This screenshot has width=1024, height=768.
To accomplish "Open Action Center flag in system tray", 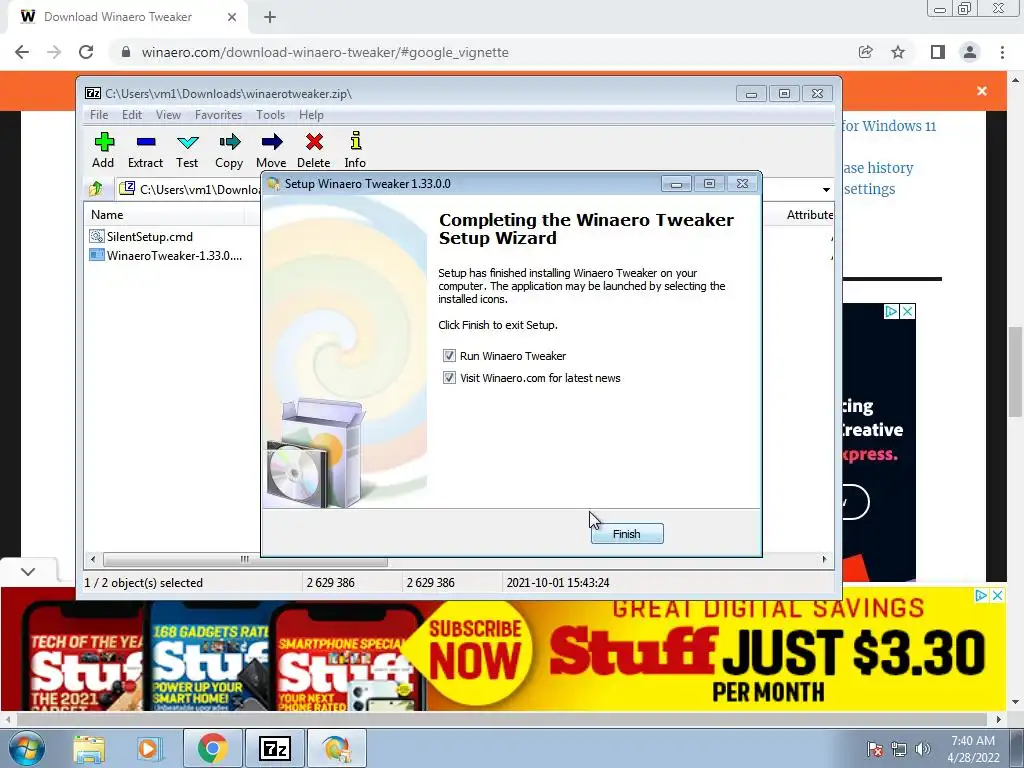I will tap(874, 749).
